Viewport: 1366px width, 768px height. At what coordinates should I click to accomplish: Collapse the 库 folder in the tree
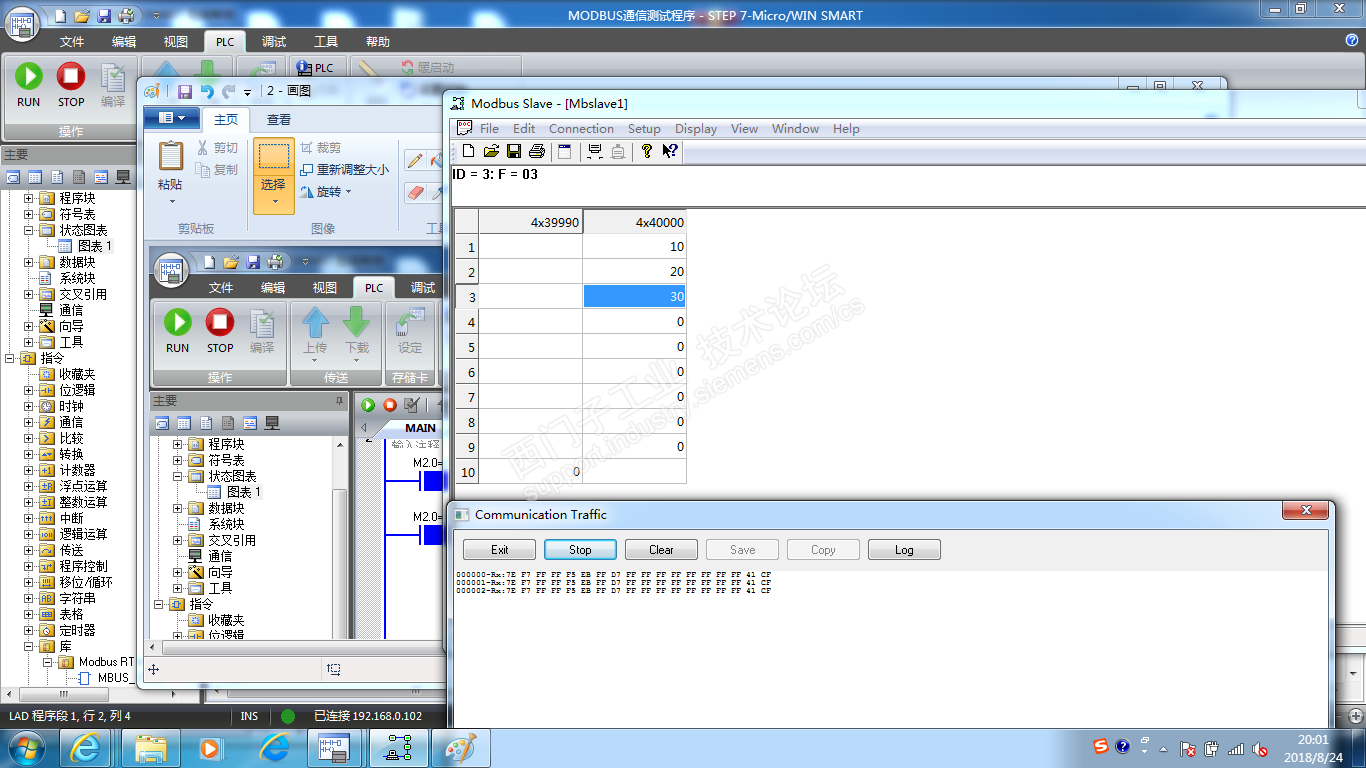pyautogui.click(x=29, y=646)
